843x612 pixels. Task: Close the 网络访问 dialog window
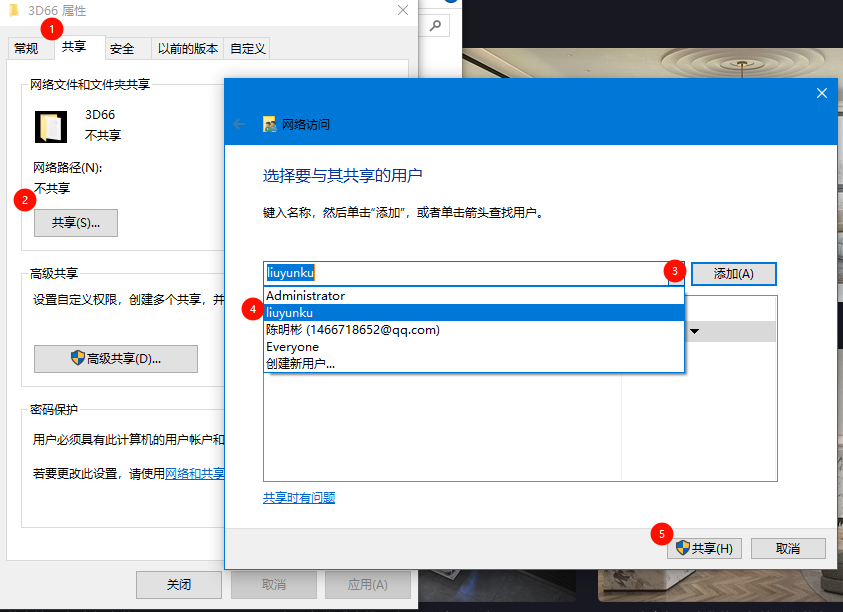(821, 93)
